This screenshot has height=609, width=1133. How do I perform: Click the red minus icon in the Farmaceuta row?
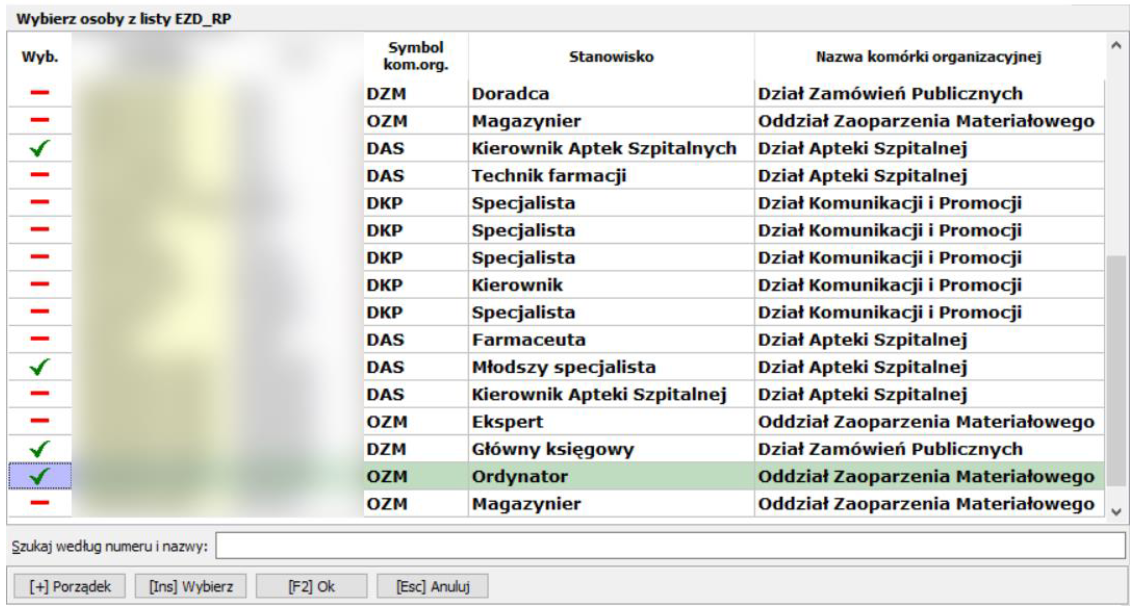(x=39, y=340)
